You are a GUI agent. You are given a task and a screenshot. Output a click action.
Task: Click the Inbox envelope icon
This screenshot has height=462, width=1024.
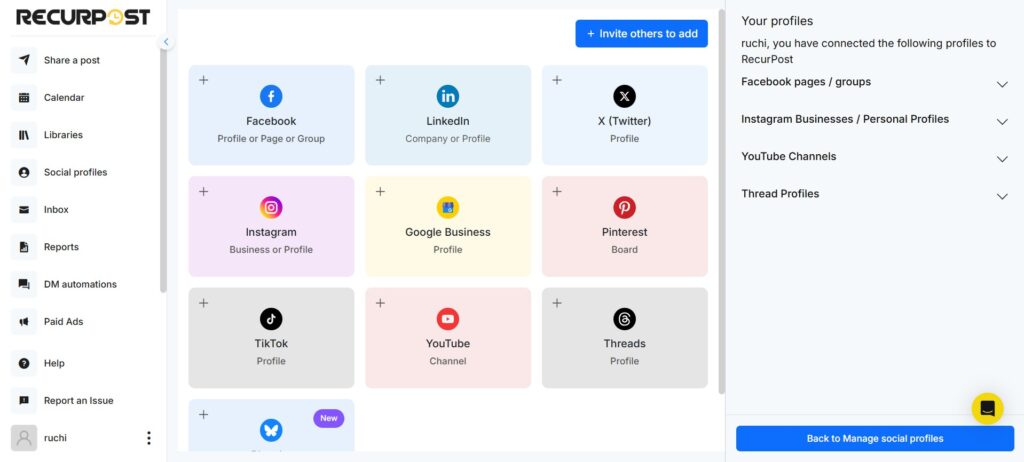click(x=24, y=210)
